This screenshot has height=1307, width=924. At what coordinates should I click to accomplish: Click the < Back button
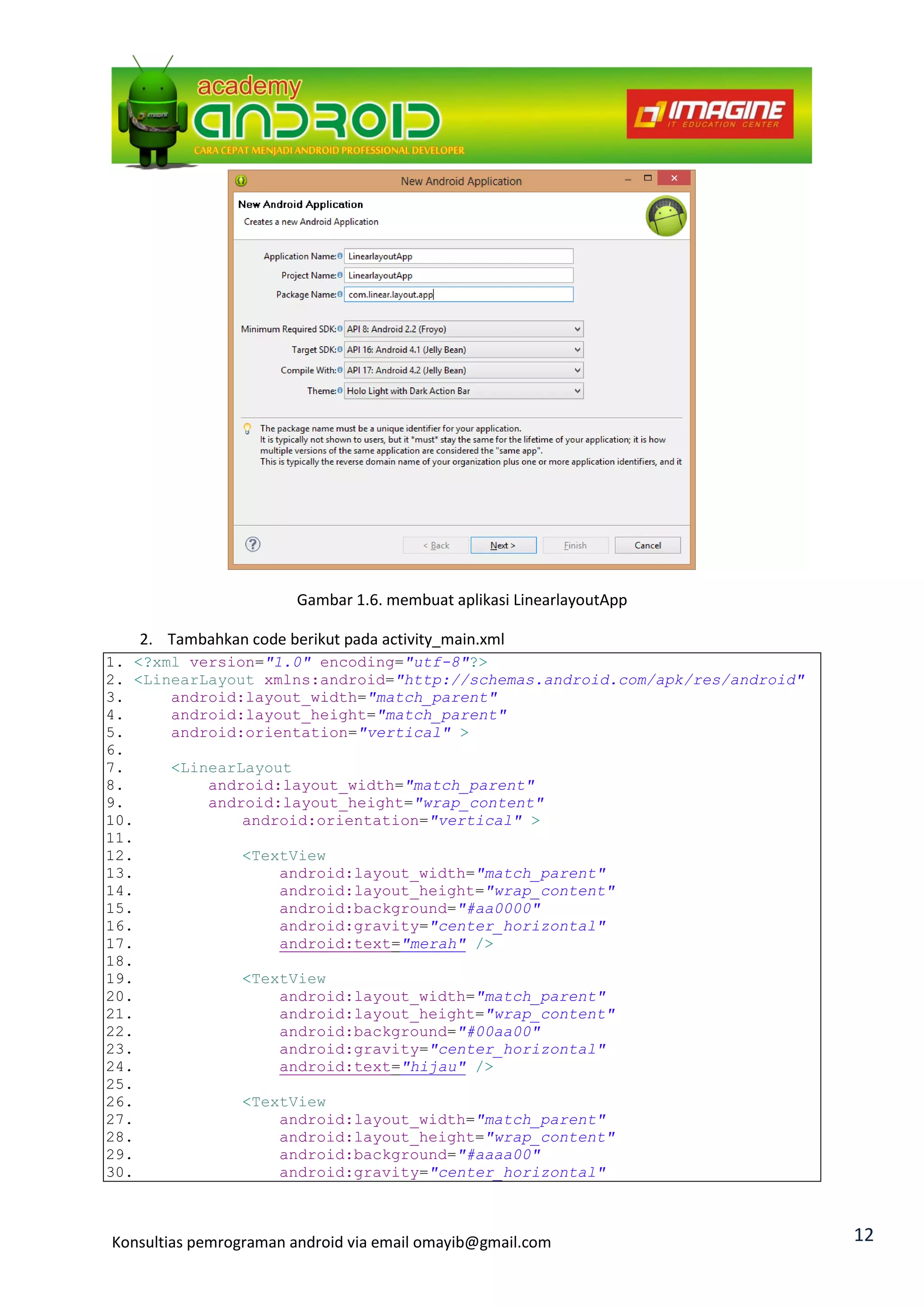(x=436, y=545)
